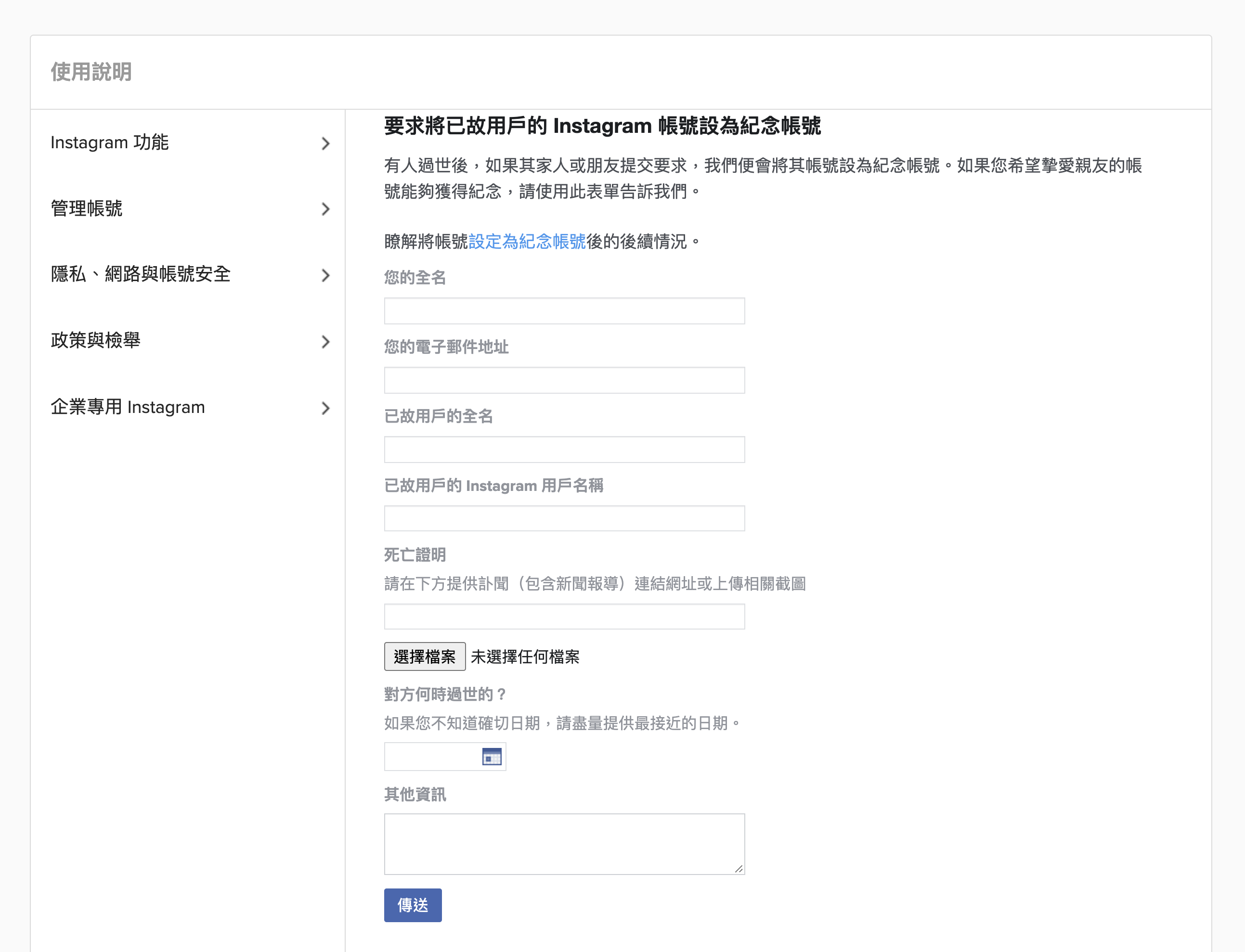Viewport: 1245px width, 952px height.
Task: Select 隱私、網路與帳號安全 sidebar item
Action: (x=141, y=274)
